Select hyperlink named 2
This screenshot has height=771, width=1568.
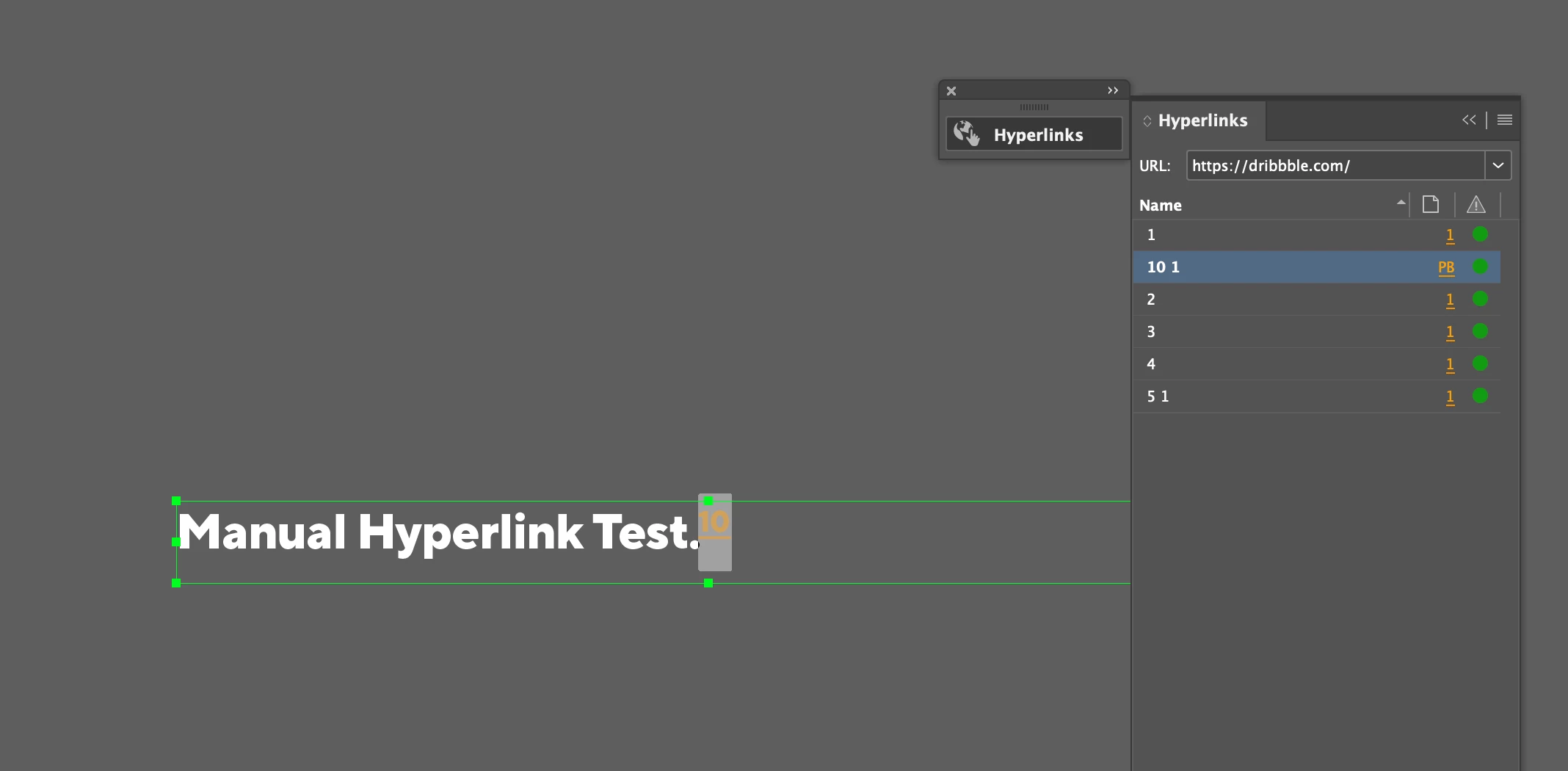point(1316,300)
